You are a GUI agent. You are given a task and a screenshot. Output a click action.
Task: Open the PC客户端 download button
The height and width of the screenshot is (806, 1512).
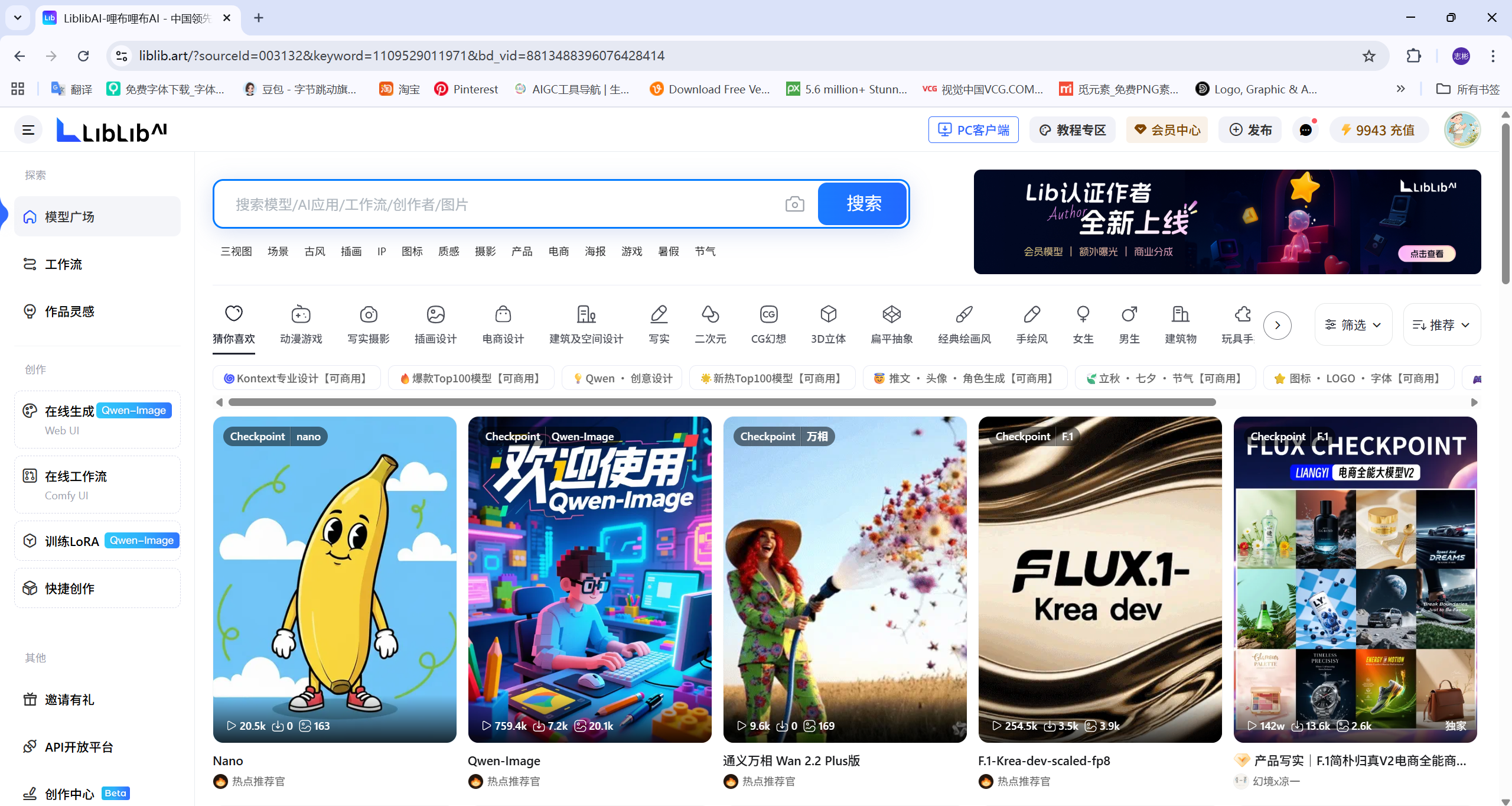[x=973, y=130]
